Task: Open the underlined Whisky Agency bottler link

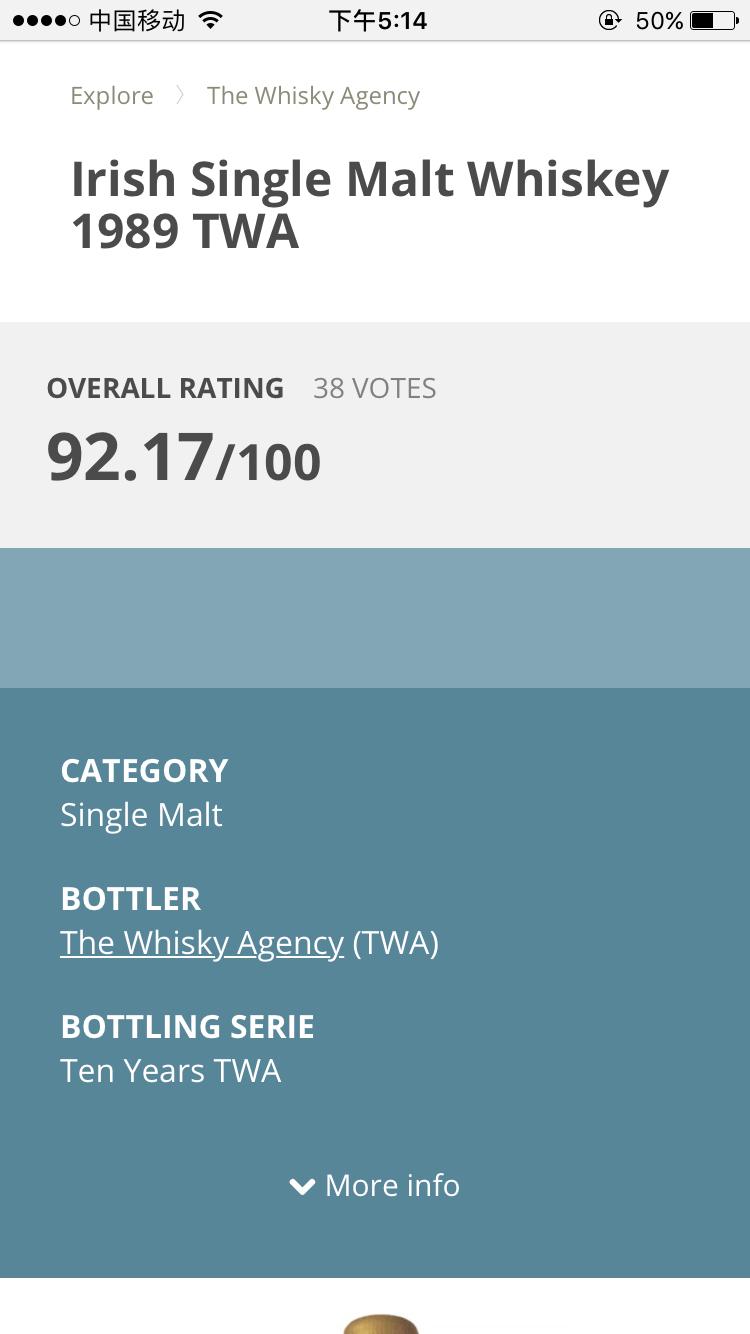Action: (x=202, y=943)
